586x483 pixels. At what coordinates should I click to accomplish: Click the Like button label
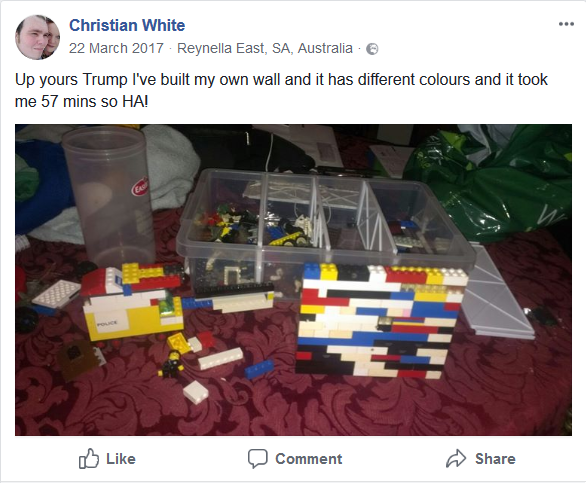[x=121, y=459]
